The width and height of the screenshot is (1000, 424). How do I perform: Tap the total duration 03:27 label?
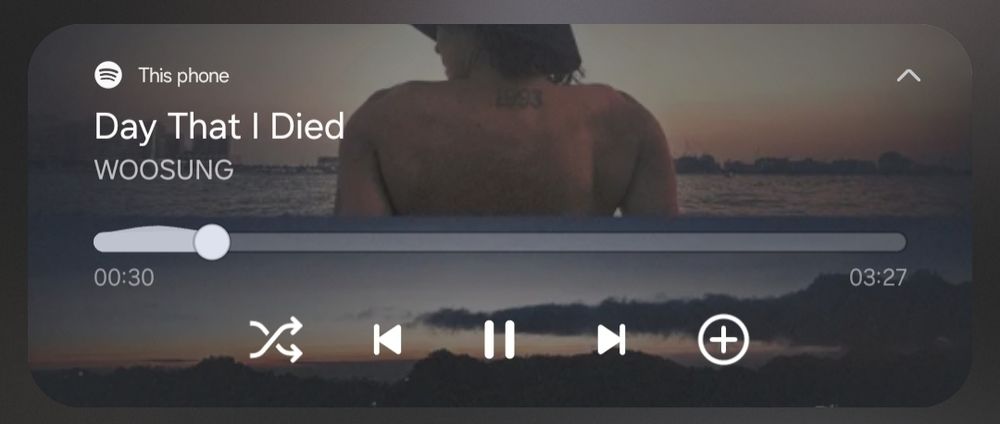point(878,278)
